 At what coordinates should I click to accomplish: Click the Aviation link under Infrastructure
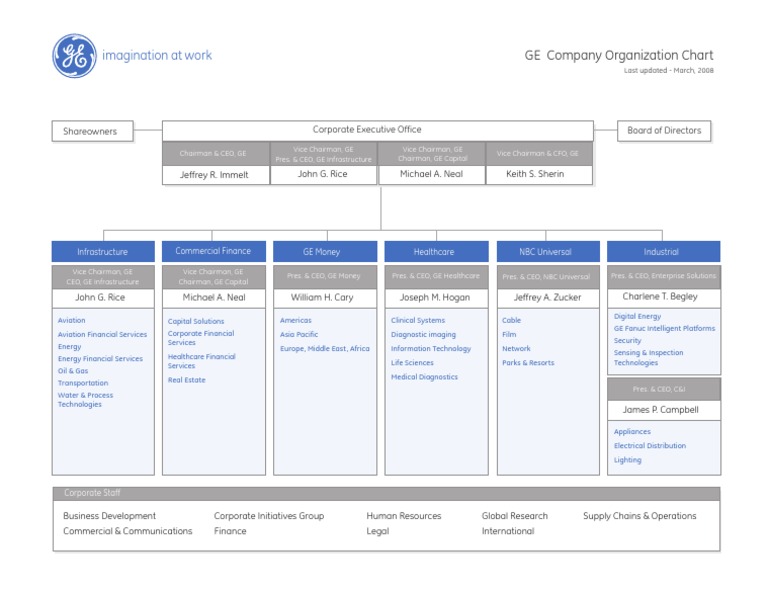[x=72, y=320]
